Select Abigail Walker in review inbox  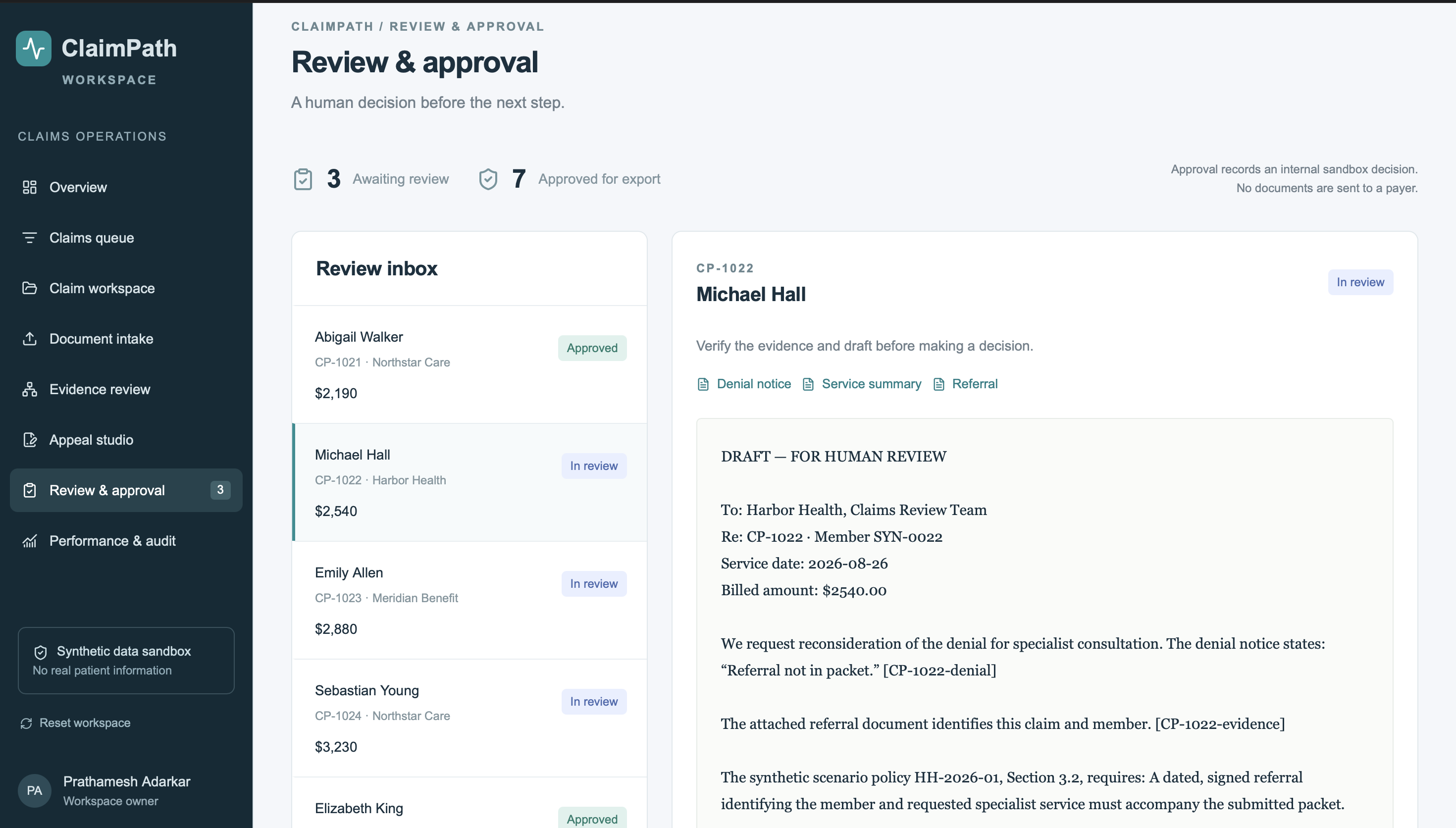[x=469, y=364]
